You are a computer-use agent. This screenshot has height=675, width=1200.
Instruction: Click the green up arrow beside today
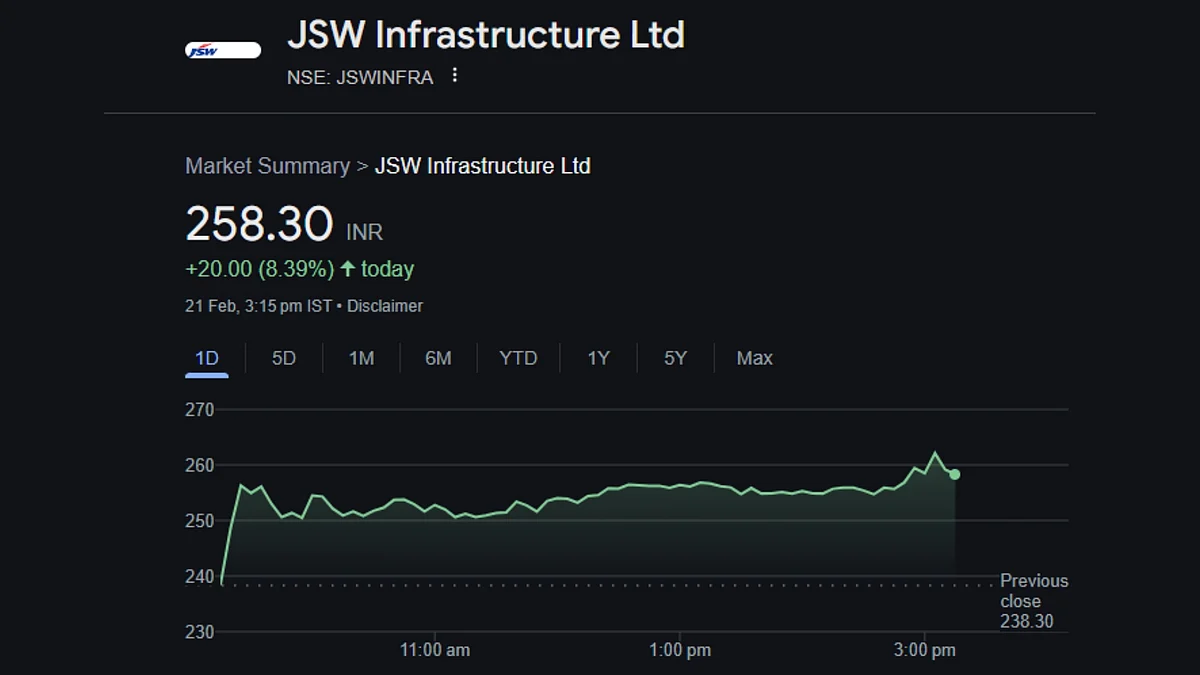coord(348,268)
